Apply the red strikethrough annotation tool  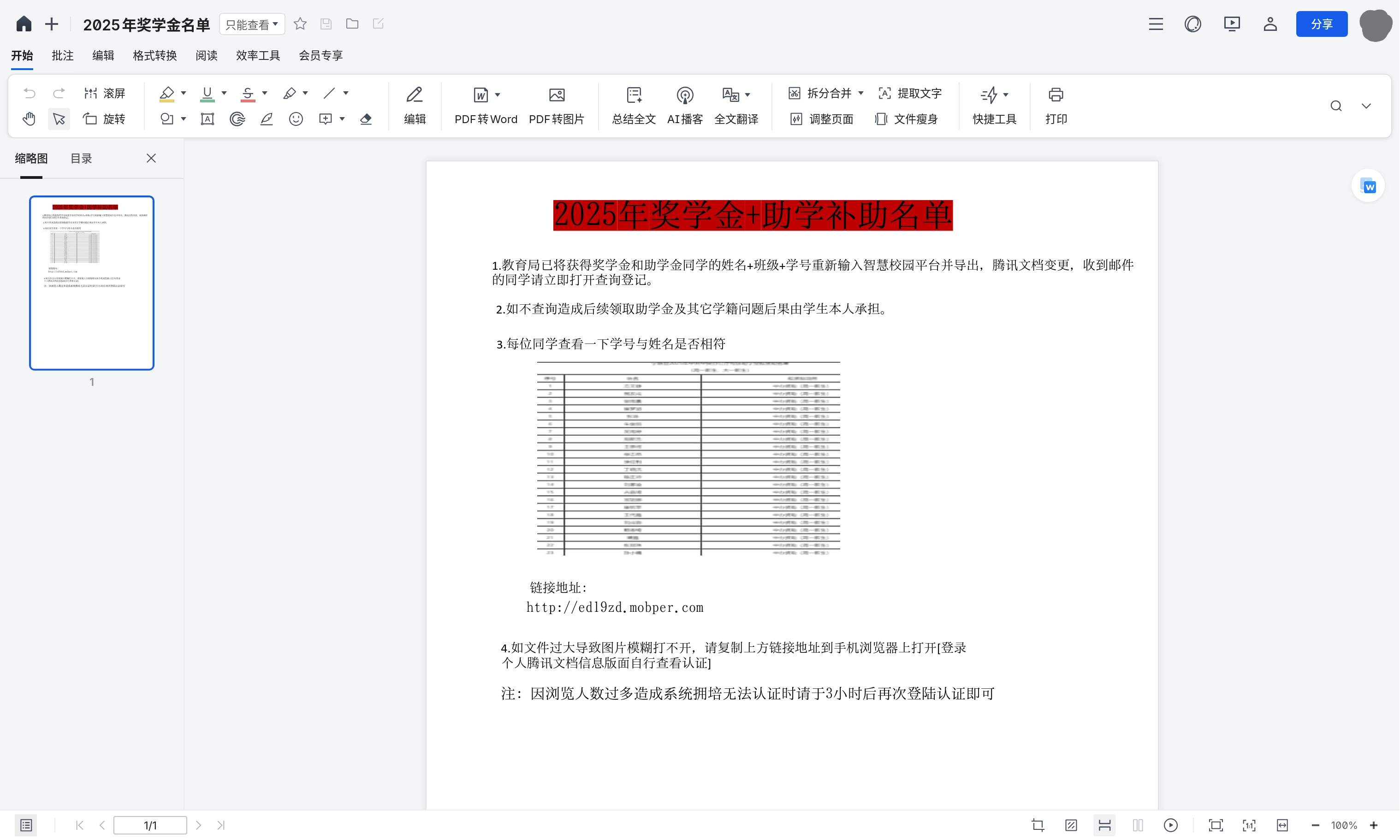[x=249, y=94]
